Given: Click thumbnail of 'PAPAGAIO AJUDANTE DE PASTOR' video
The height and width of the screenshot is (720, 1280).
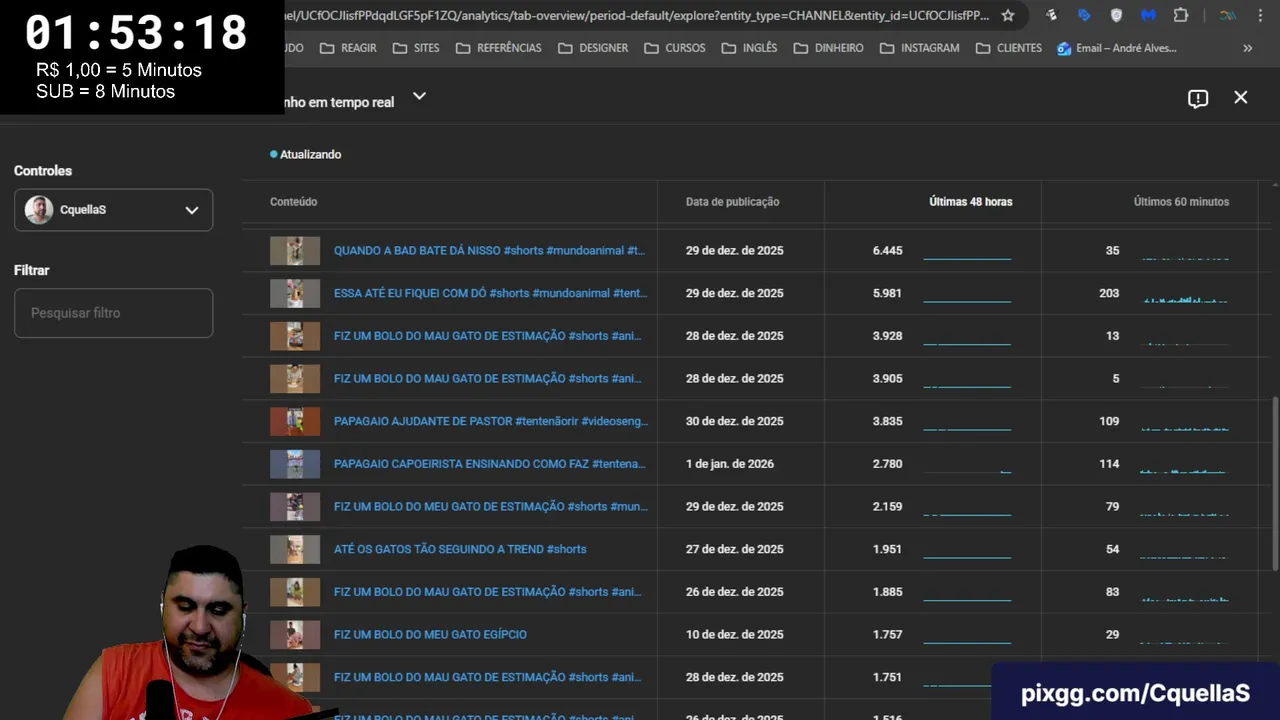Looking at the screenshot, I should point(295,421).
